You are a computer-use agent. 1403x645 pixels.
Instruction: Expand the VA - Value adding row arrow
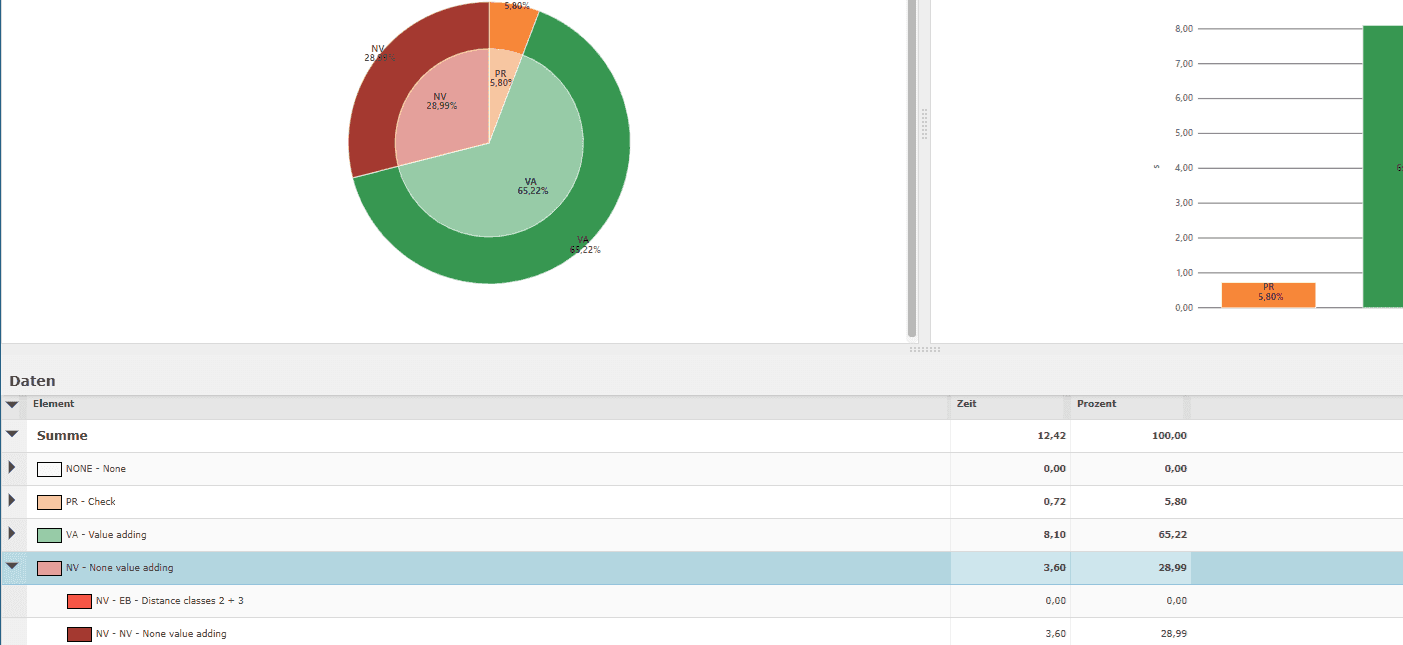point(12,534)
